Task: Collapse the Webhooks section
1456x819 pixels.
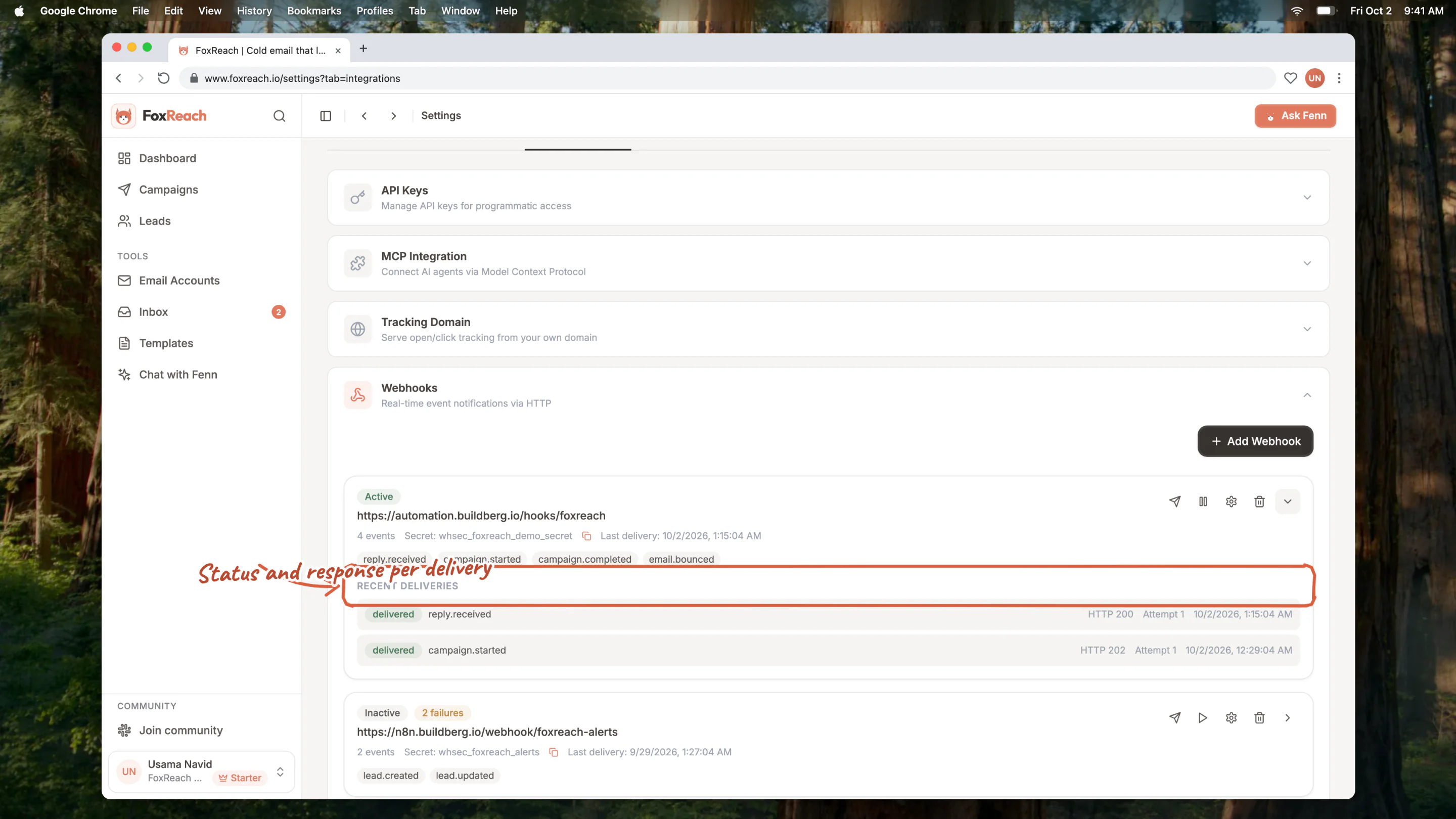Action: pyautogui.click(x=1307, y=395)
